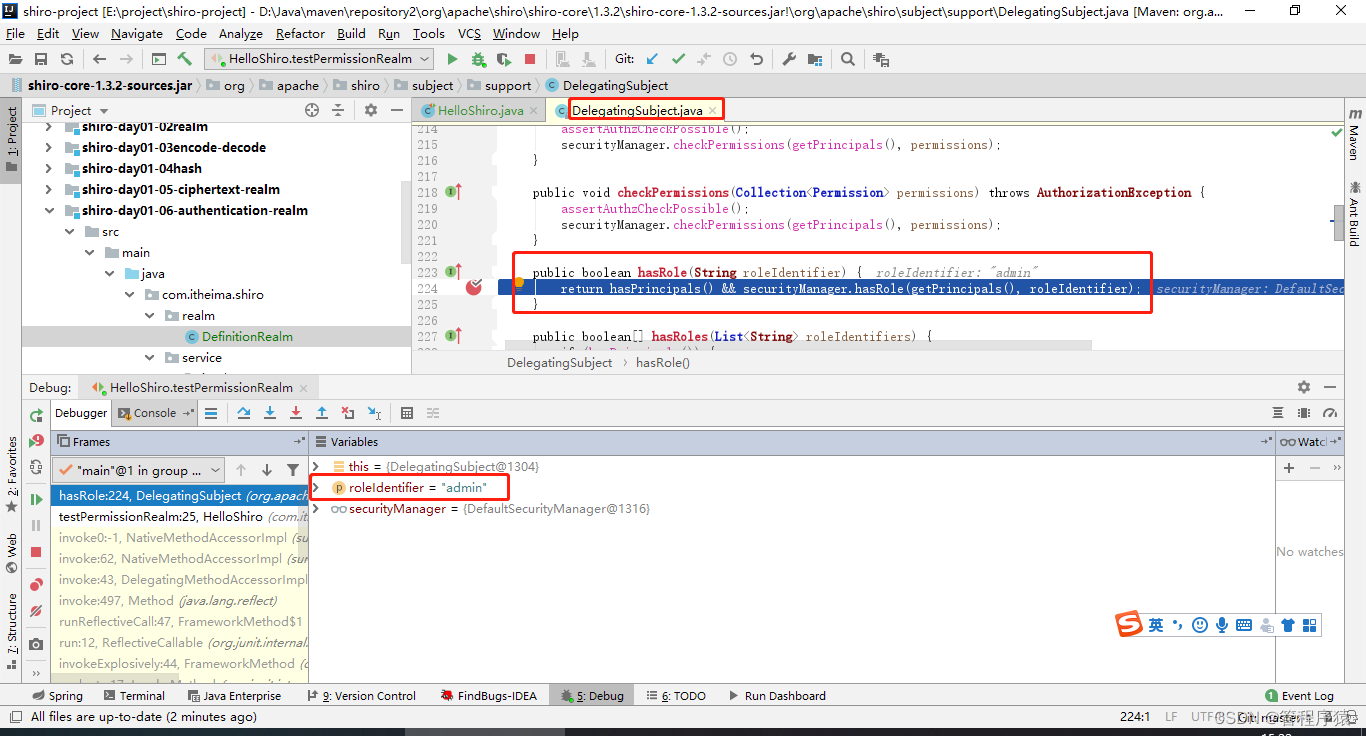Toggle the Maven tool window on right stripe
Image resolution: width=1366 pixels, height=736 pixels.
coord(1354,134)
